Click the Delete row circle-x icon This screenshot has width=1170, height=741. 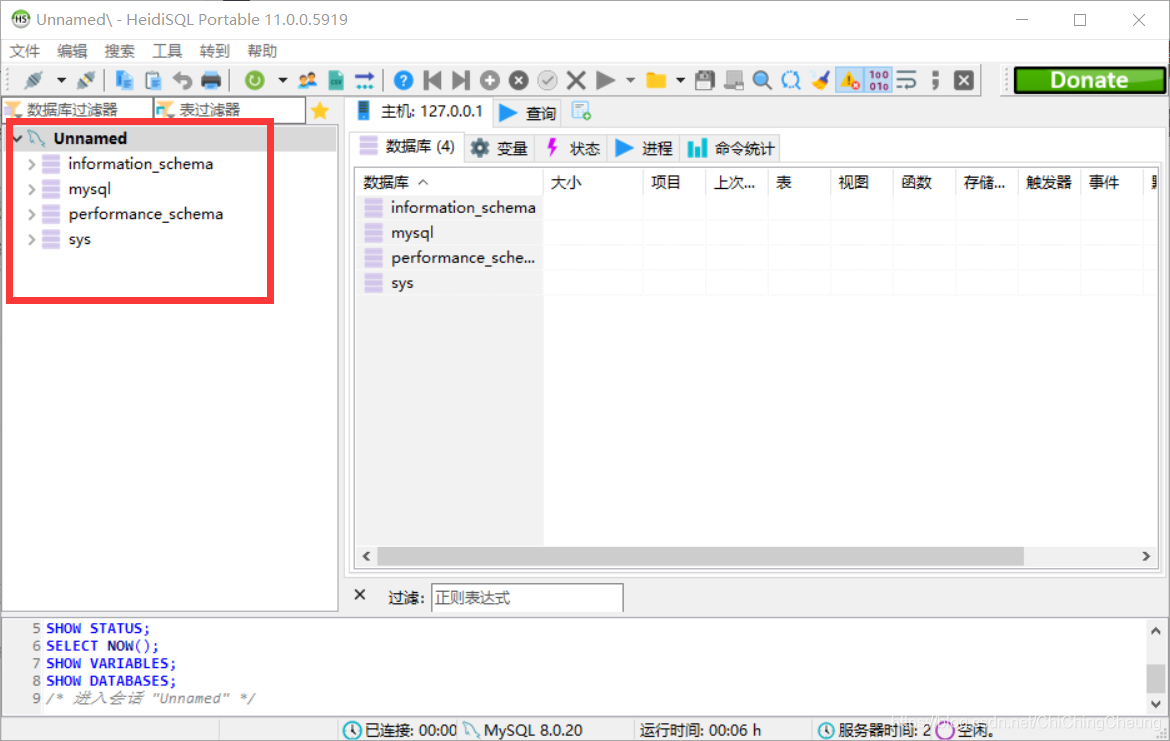coord(519,80)
